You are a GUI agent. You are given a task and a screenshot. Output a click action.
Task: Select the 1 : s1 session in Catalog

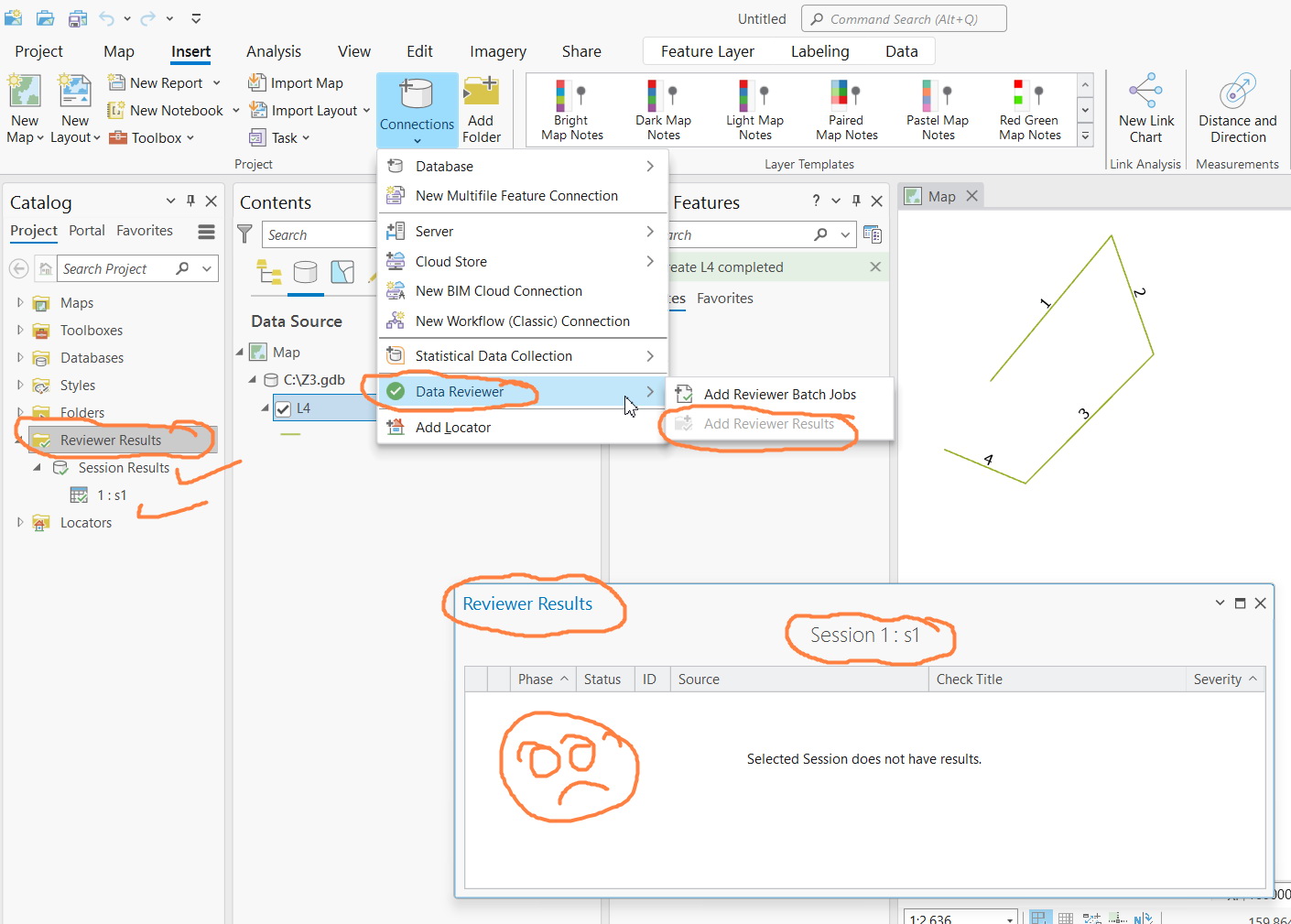[x=112, y=495]
